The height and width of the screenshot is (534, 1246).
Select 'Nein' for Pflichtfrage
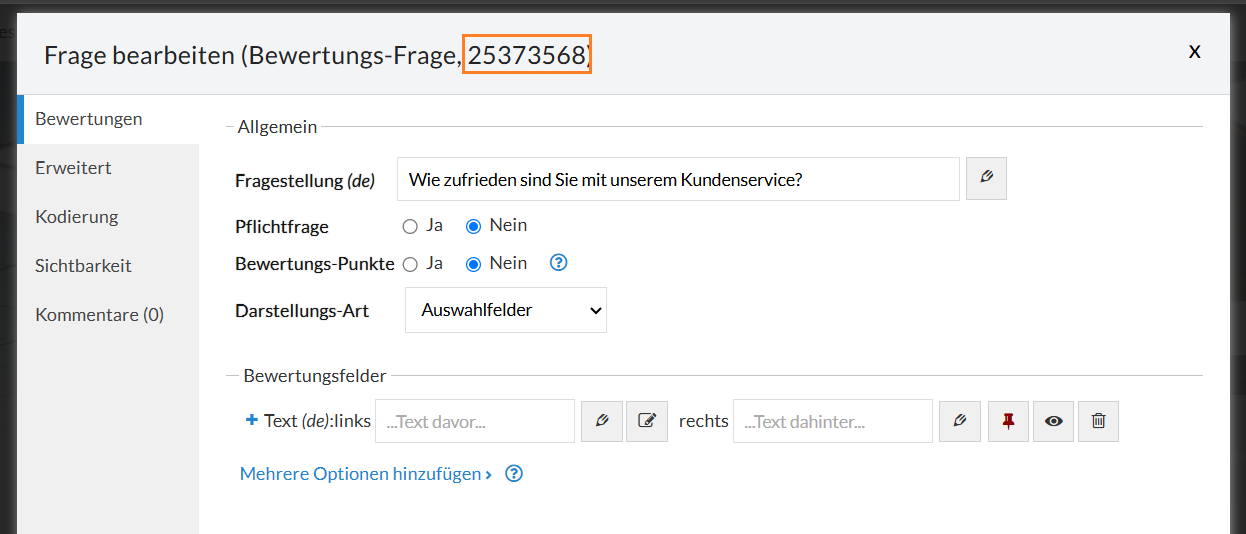pyautogui.click(x=474, y=227)
